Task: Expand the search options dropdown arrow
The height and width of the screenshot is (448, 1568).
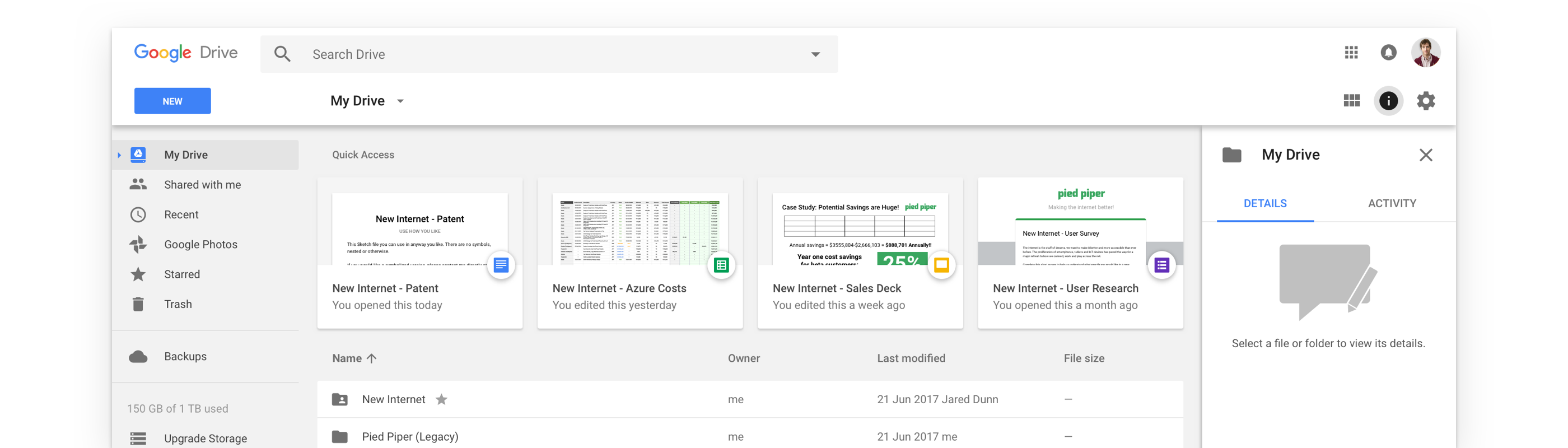Action: point(815,54)
